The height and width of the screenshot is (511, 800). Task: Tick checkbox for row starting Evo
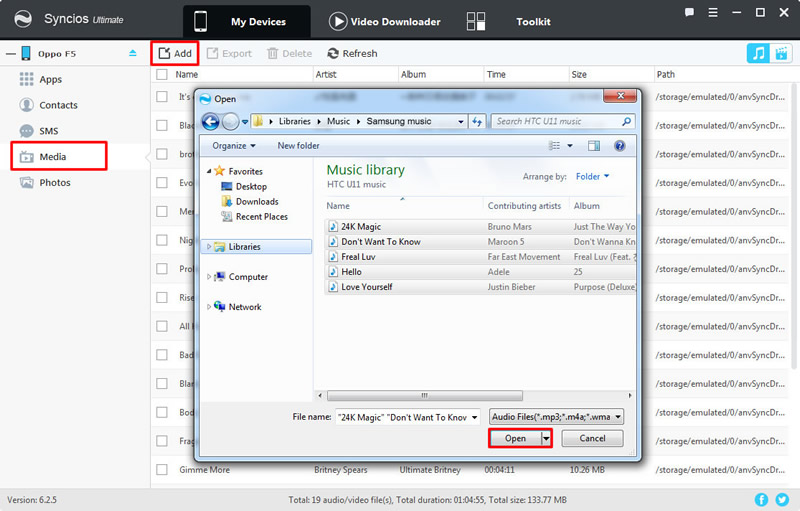point(162,183)
